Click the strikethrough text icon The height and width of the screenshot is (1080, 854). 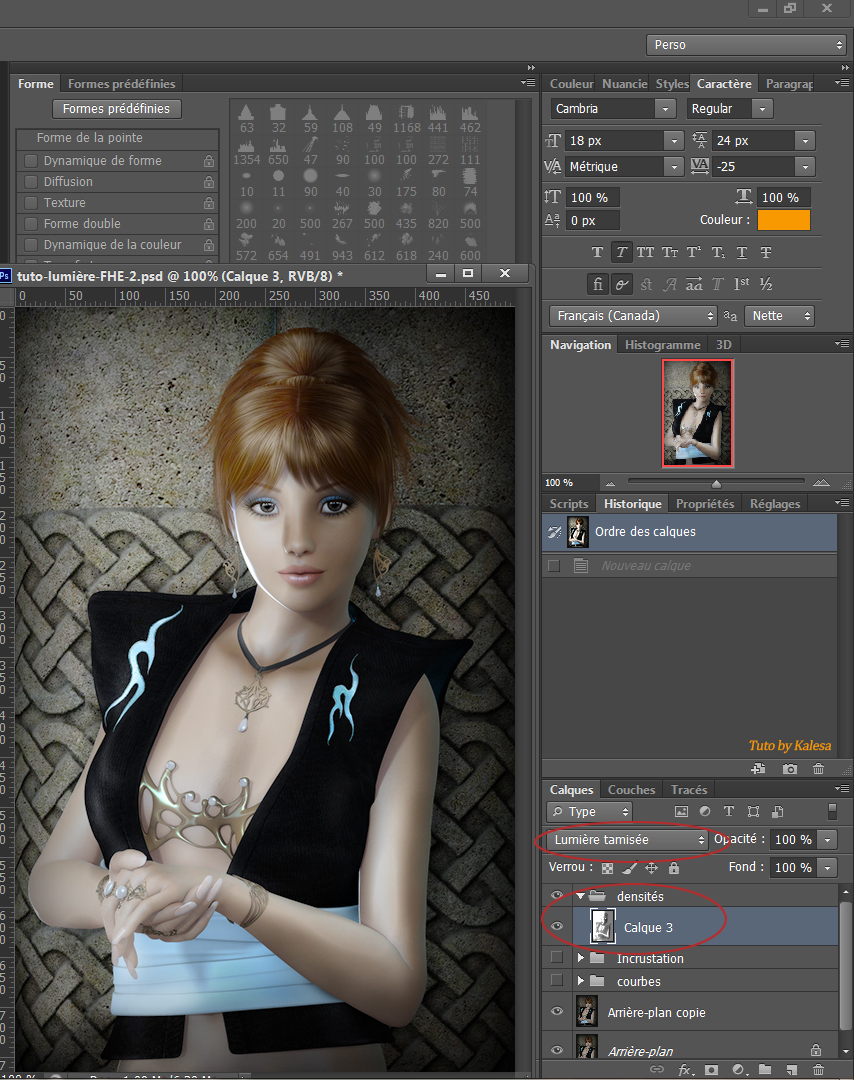point(766,253)
